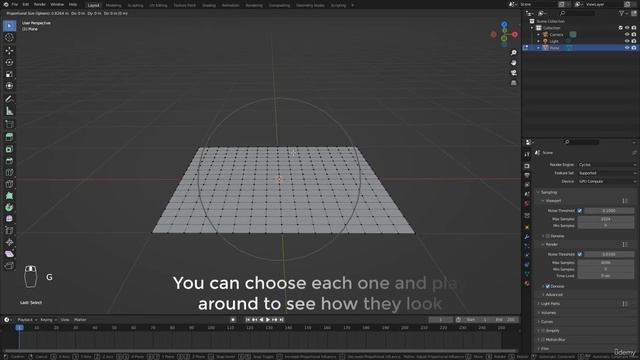
Task: Select the Add Cube tool
Action: click(9, 124)
